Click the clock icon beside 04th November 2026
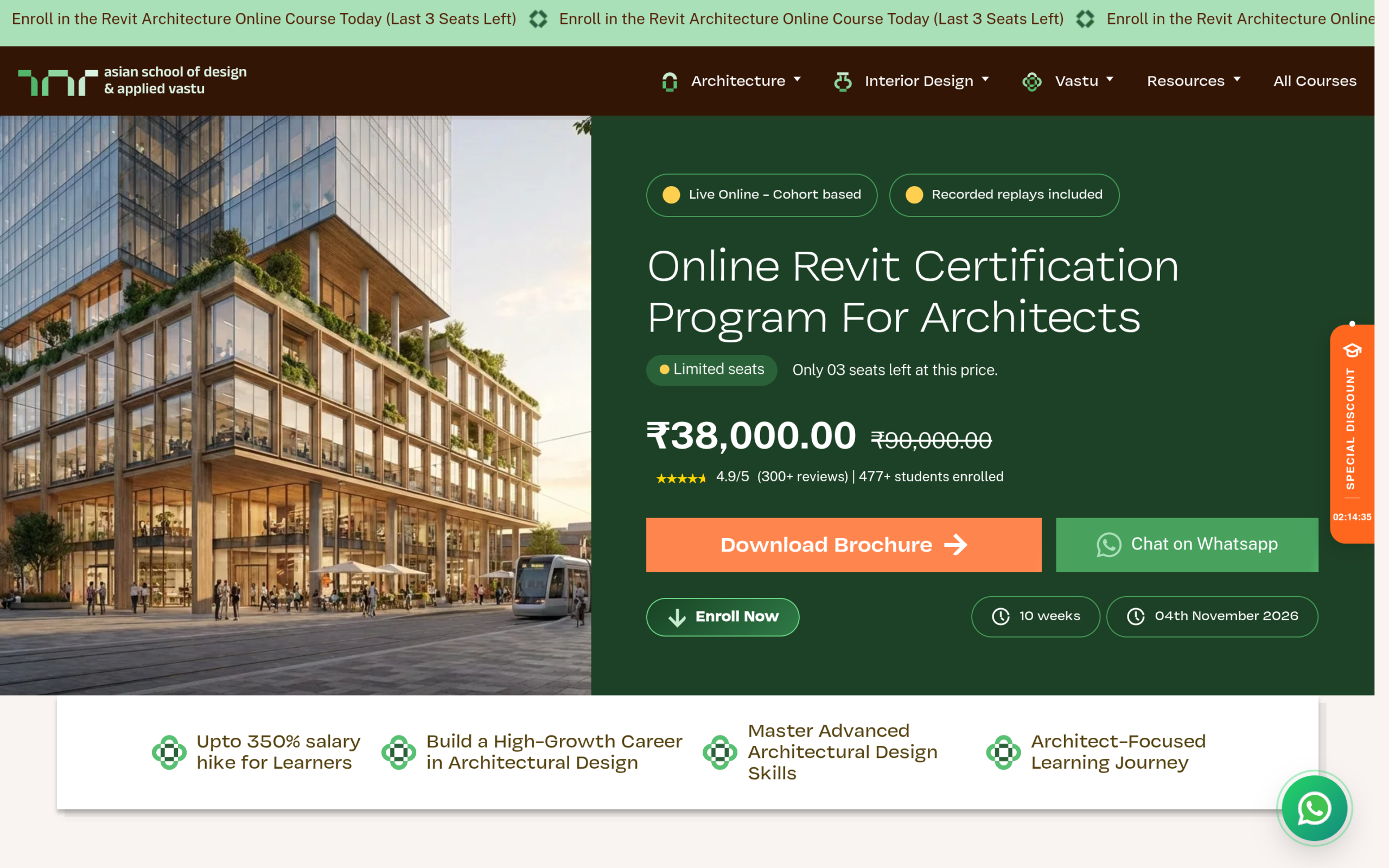 tap(1135, 616)
